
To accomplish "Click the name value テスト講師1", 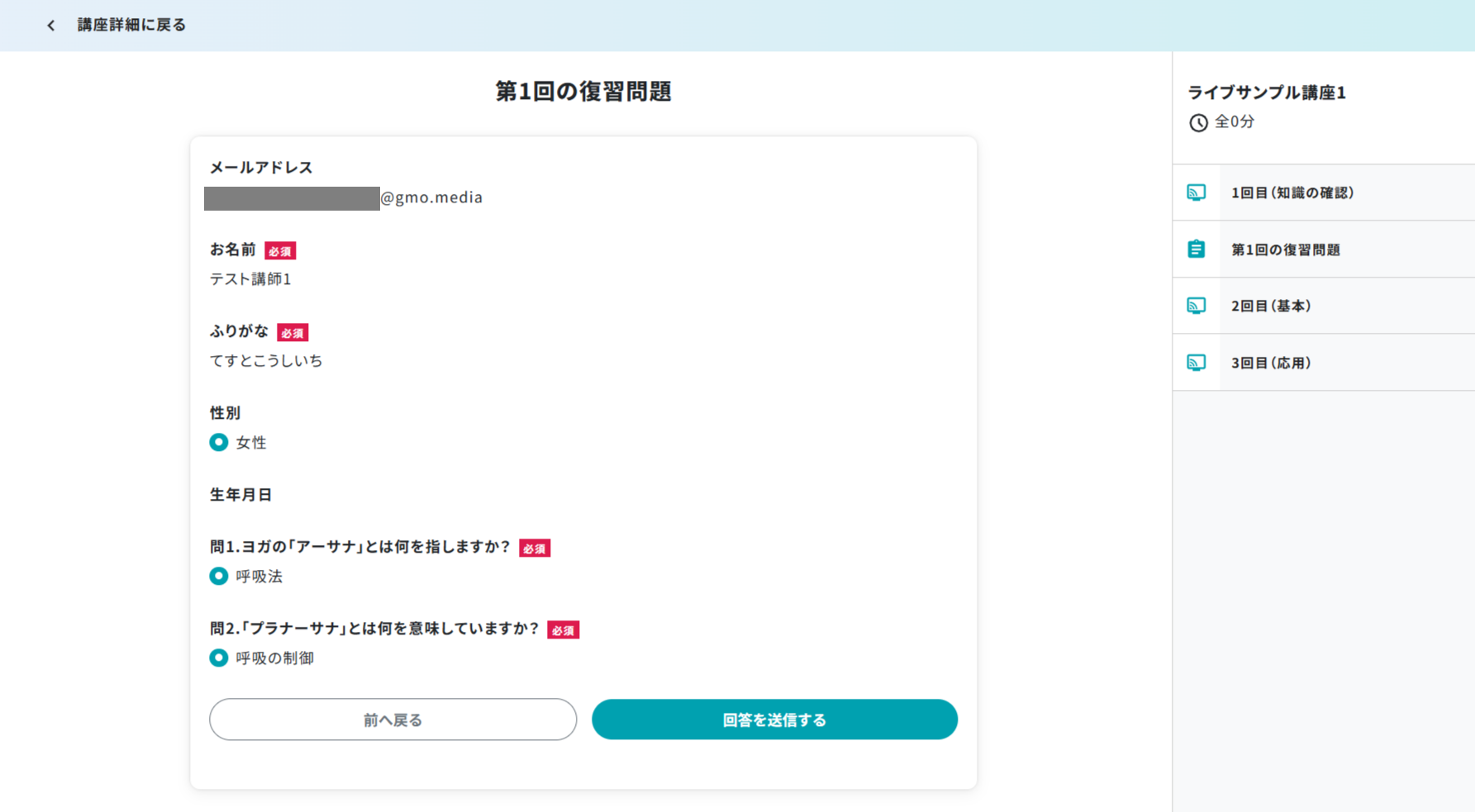I will pyautogui.click(x=250, y=279).
